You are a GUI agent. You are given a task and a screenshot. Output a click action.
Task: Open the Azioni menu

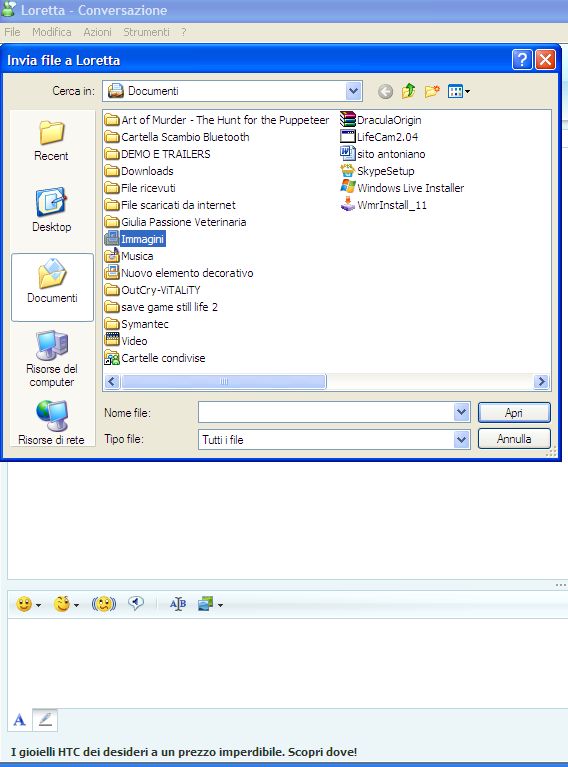97,32
